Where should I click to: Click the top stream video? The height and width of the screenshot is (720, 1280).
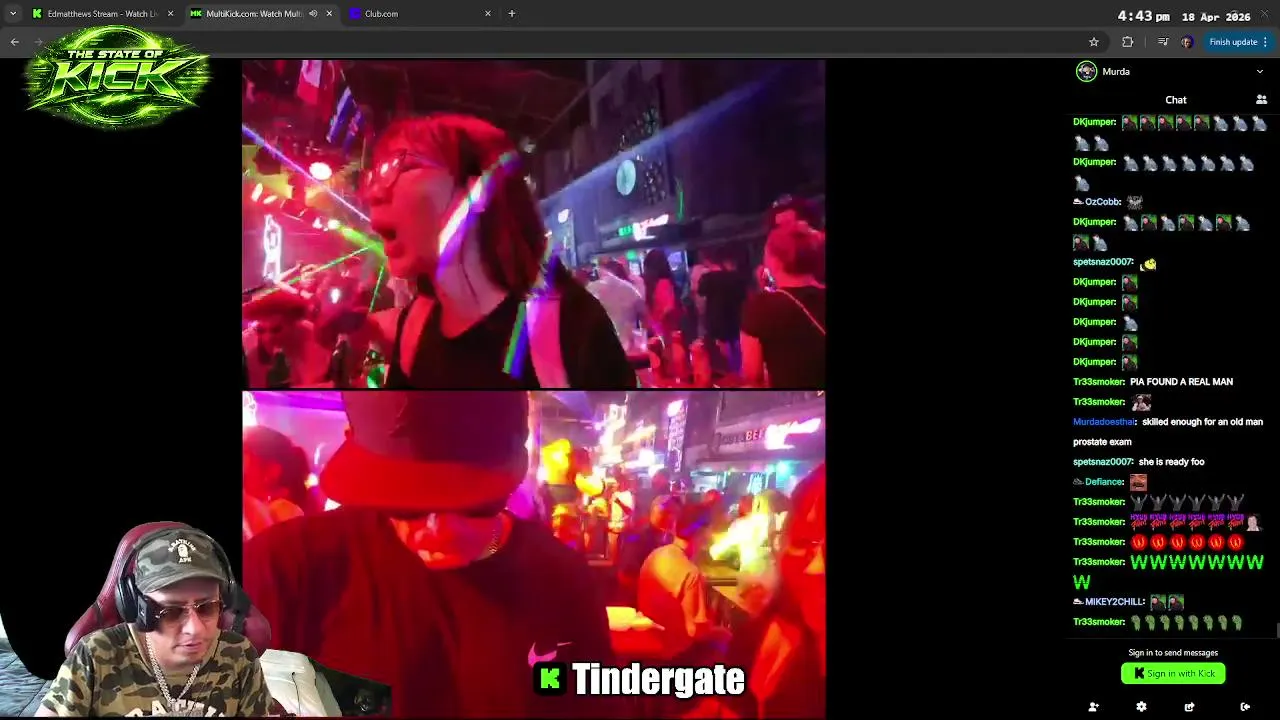pyautogui.click(x=533, y=224)
